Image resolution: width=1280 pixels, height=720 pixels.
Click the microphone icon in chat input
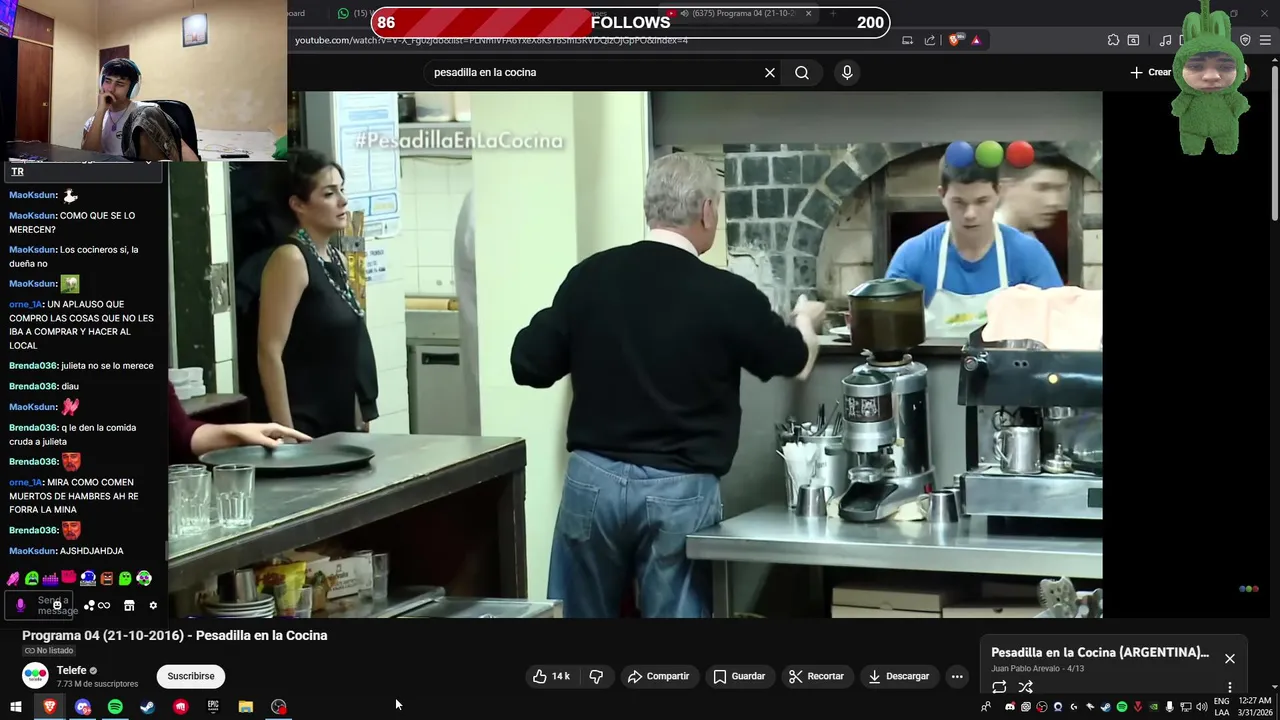(21, 605)
